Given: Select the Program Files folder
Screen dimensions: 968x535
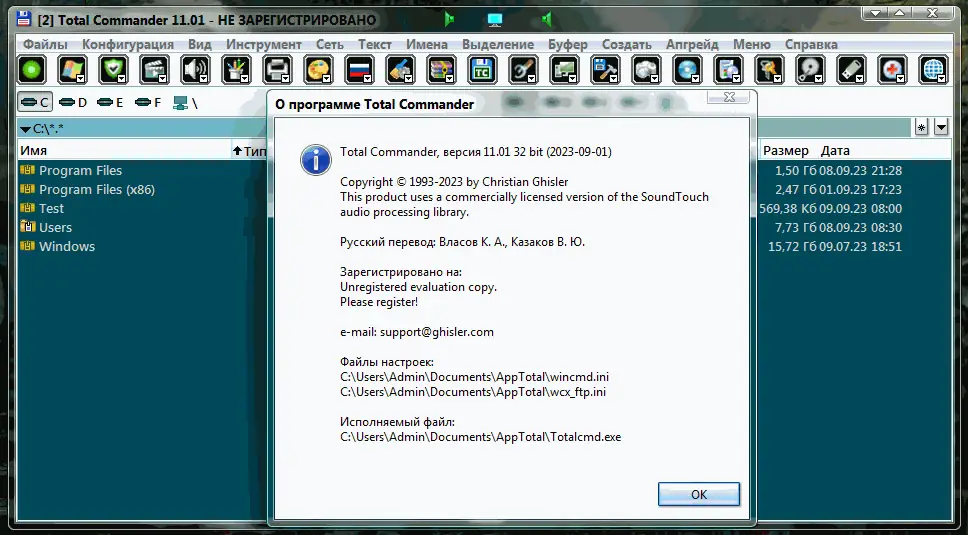Looking at the screenshot, I should pyautogui.click(x=80, y=170).
